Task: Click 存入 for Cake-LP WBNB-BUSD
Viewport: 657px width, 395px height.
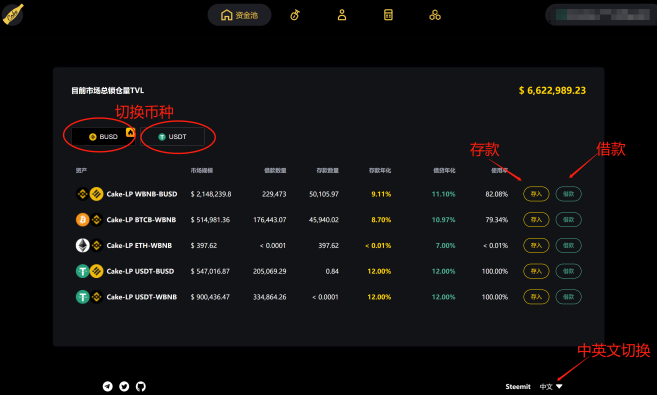Action: coord(536,194)
